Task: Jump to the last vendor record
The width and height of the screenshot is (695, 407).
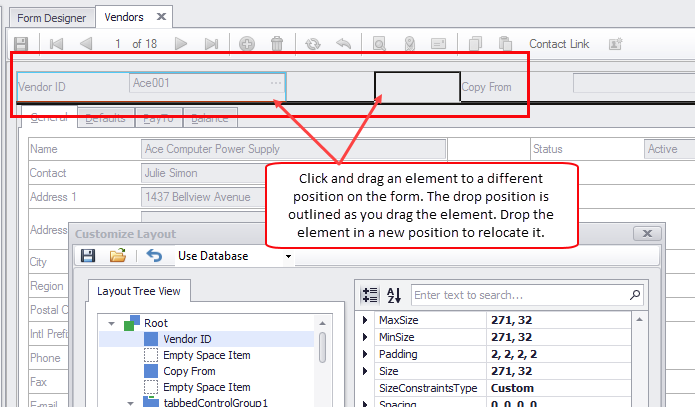Action: (211, 44)
